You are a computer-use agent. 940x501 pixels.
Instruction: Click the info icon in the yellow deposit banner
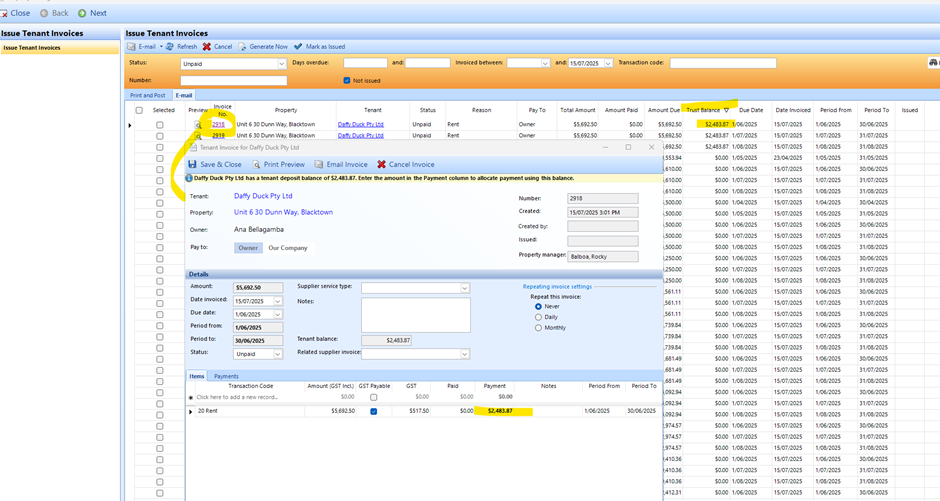[189, 178]
